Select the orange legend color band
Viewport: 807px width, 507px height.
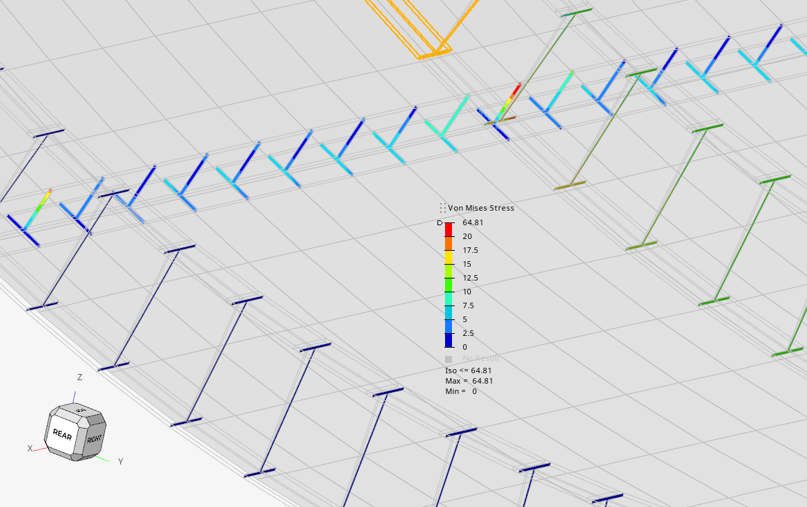click(449, 243)
